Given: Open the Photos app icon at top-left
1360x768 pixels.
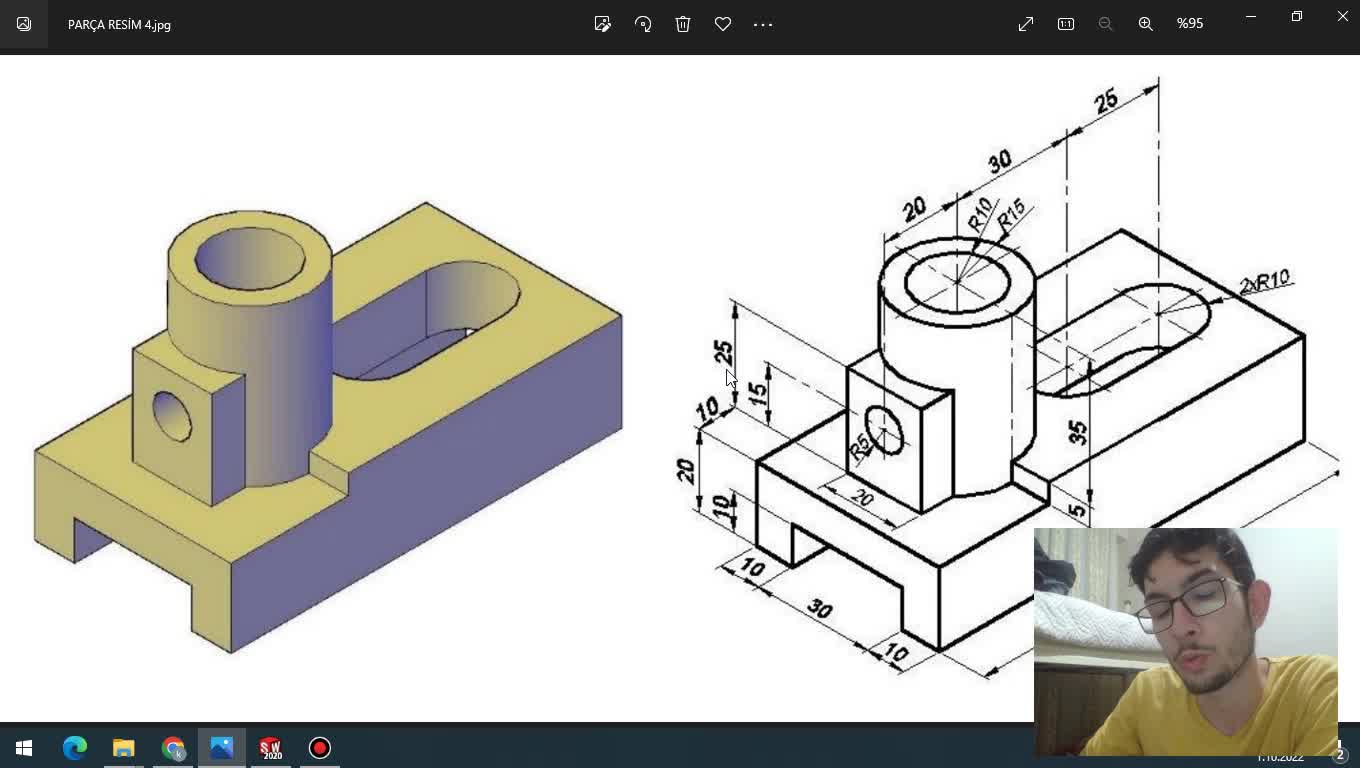Looking at the screenshot, I should click(x=24, y=24).
